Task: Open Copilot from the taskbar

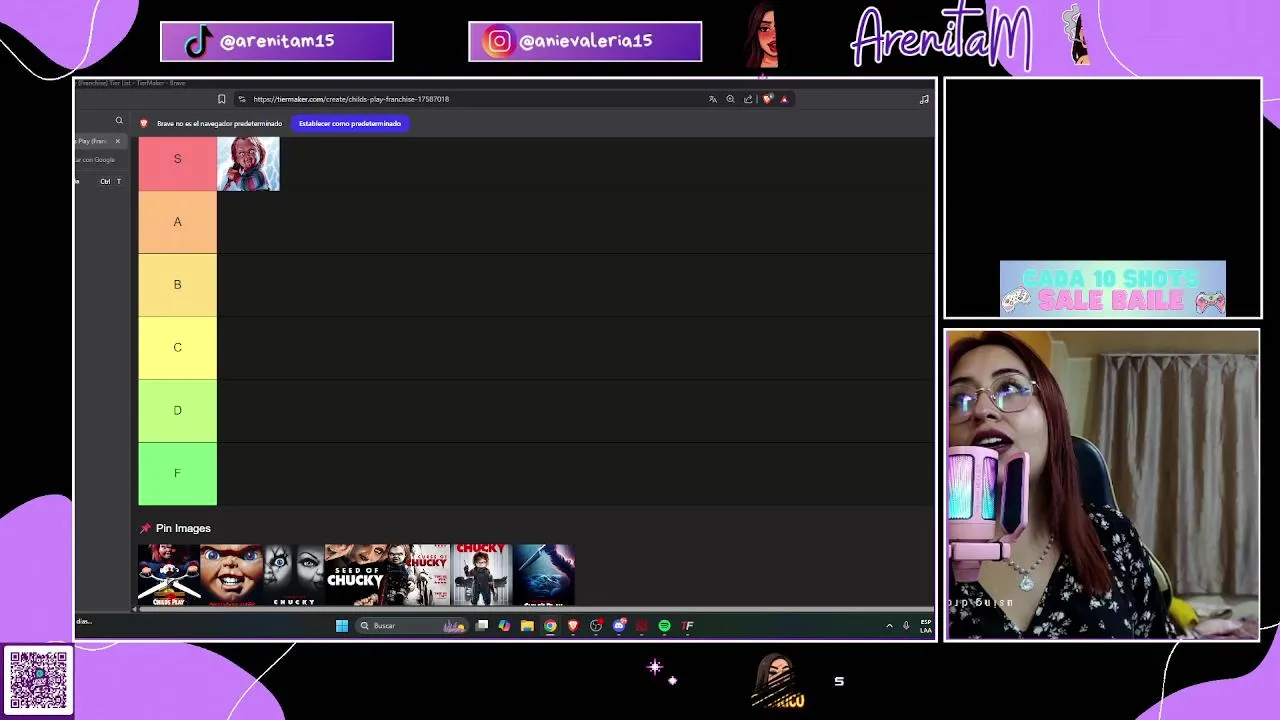Action: pos(504,626)
